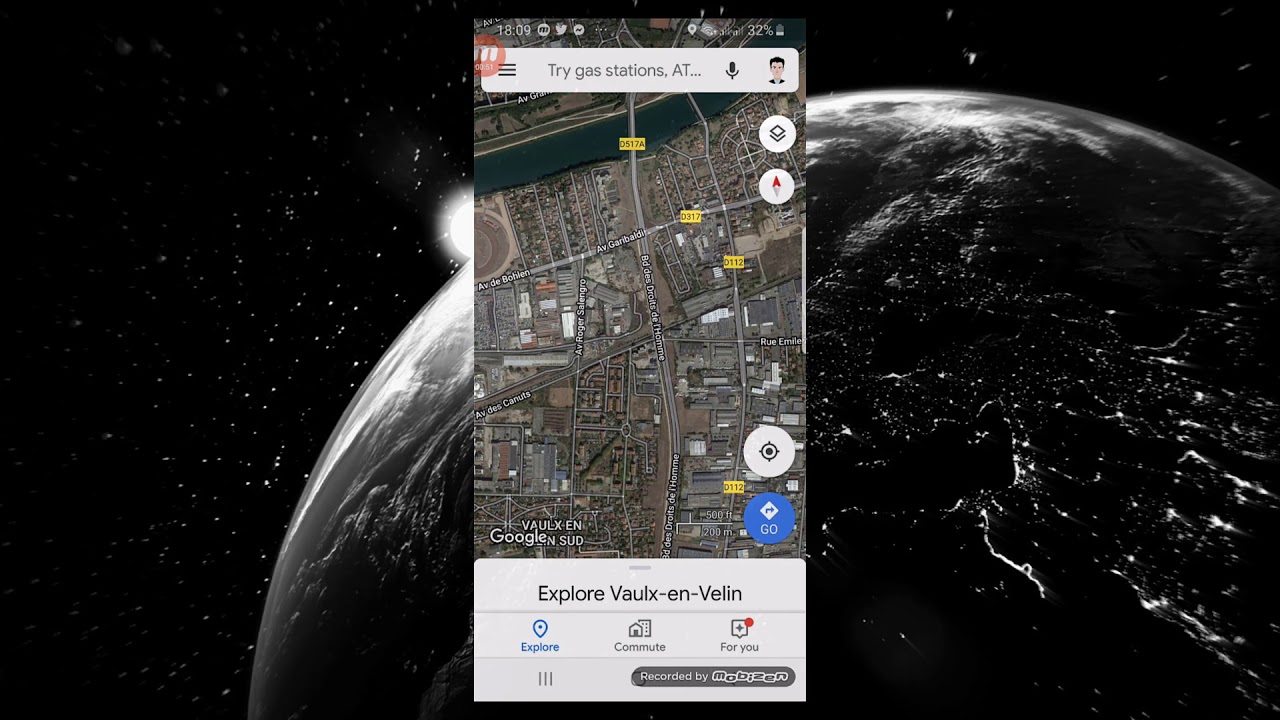Image resolution: width=1280 pixels, height=720 pixels.
Task: Tap the Messenger notification icon in status bar
Action: [x=579, y=30]
